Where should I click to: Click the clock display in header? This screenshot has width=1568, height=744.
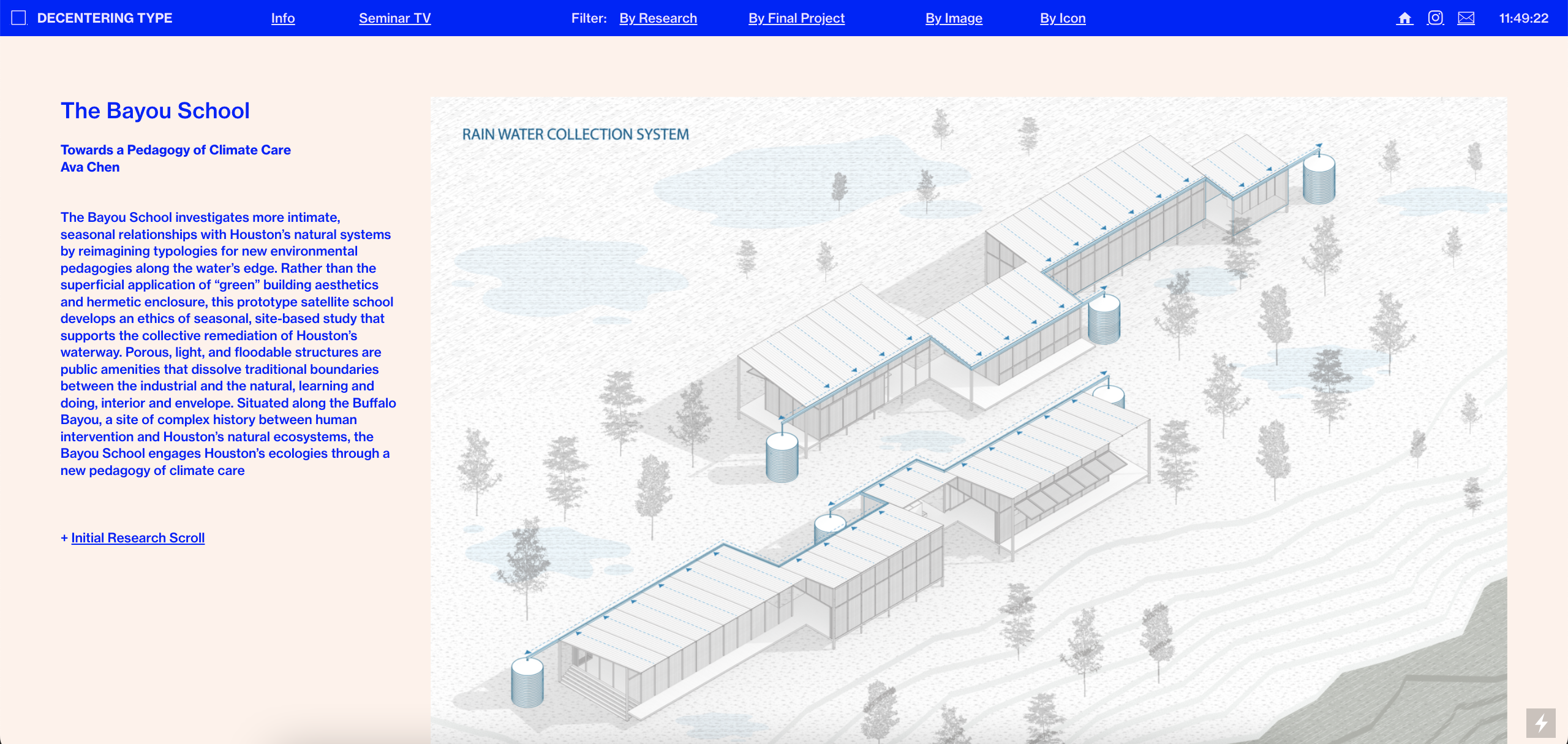coord(1523,18)
